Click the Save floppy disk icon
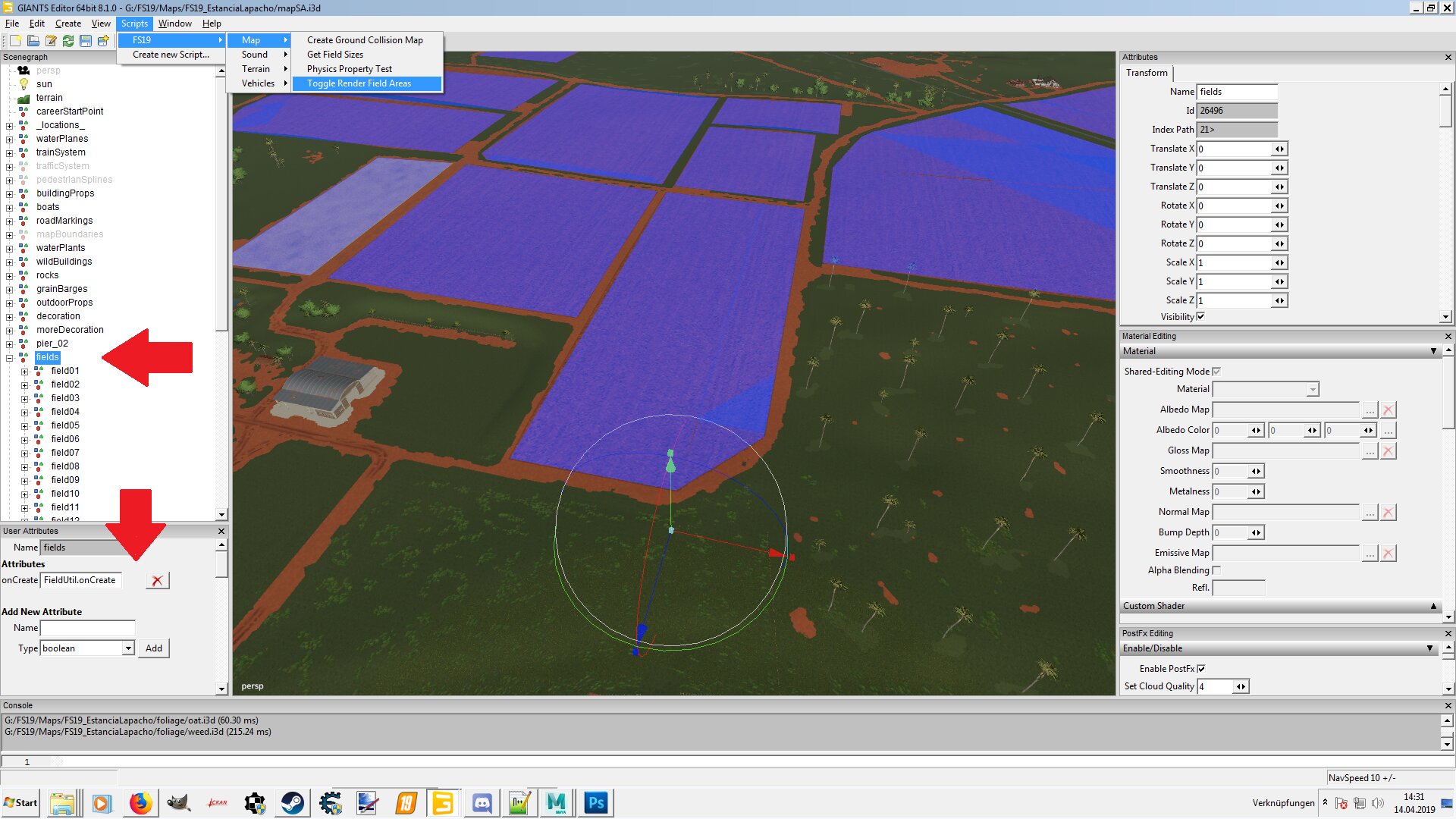 86,40
